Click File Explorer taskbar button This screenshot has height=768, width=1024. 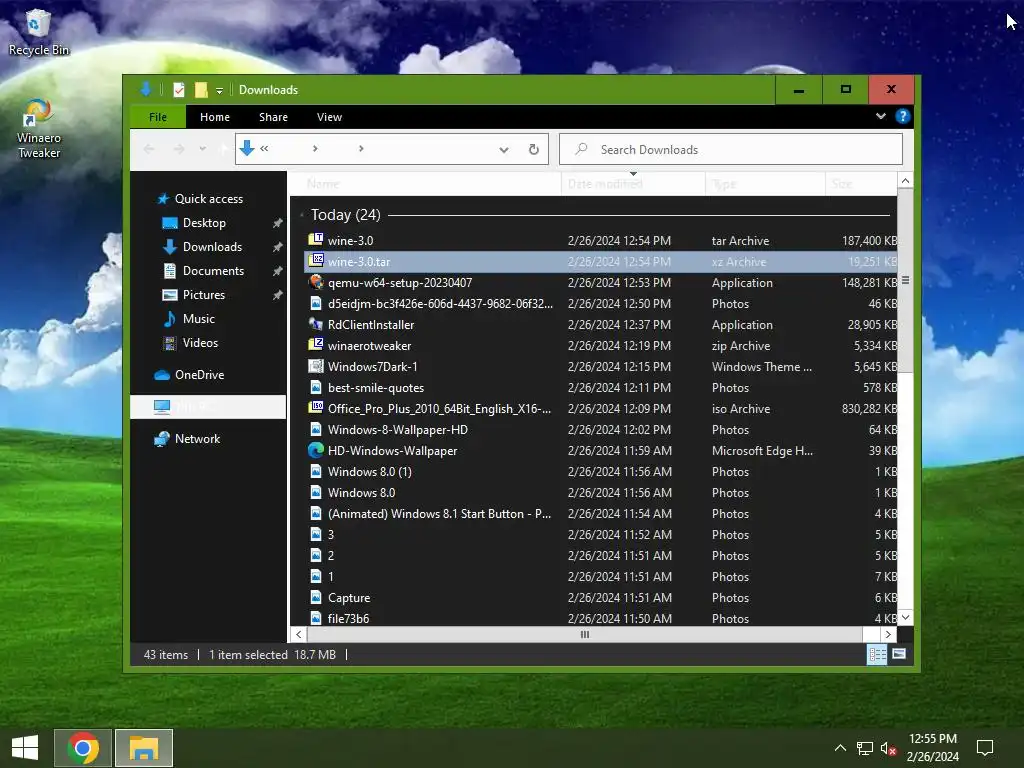pos(144,748)
